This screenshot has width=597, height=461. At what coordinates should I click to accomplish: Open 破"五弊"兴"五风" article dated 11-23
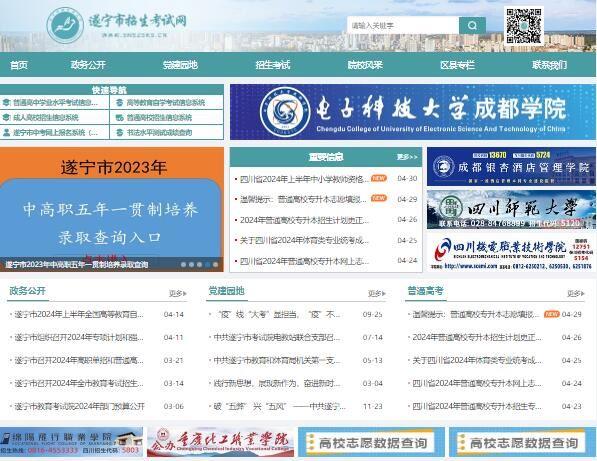click(279, 406)
